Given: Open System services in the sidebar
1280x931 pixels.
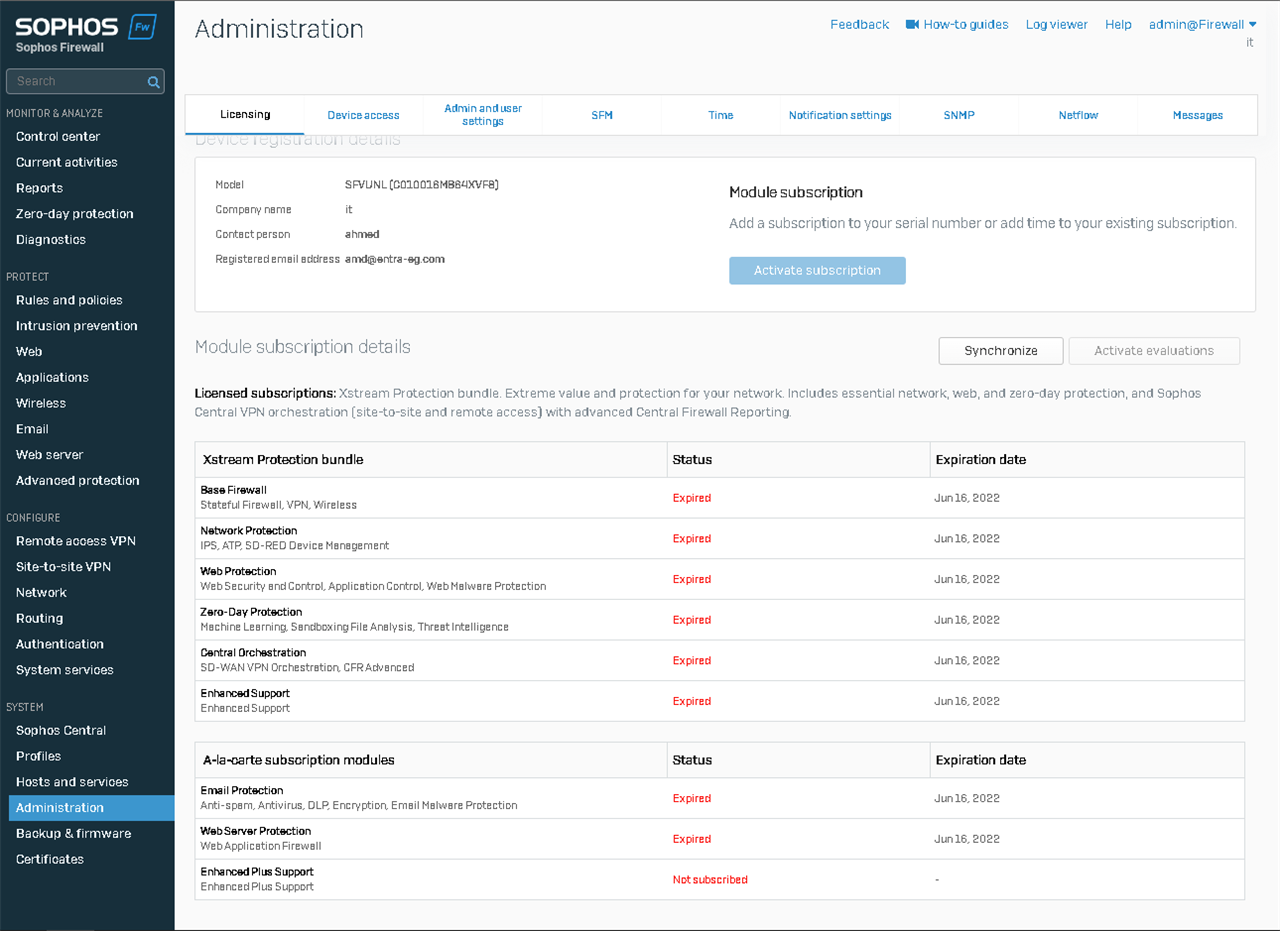Looking at the screenshot, I should tap(65, 670).
